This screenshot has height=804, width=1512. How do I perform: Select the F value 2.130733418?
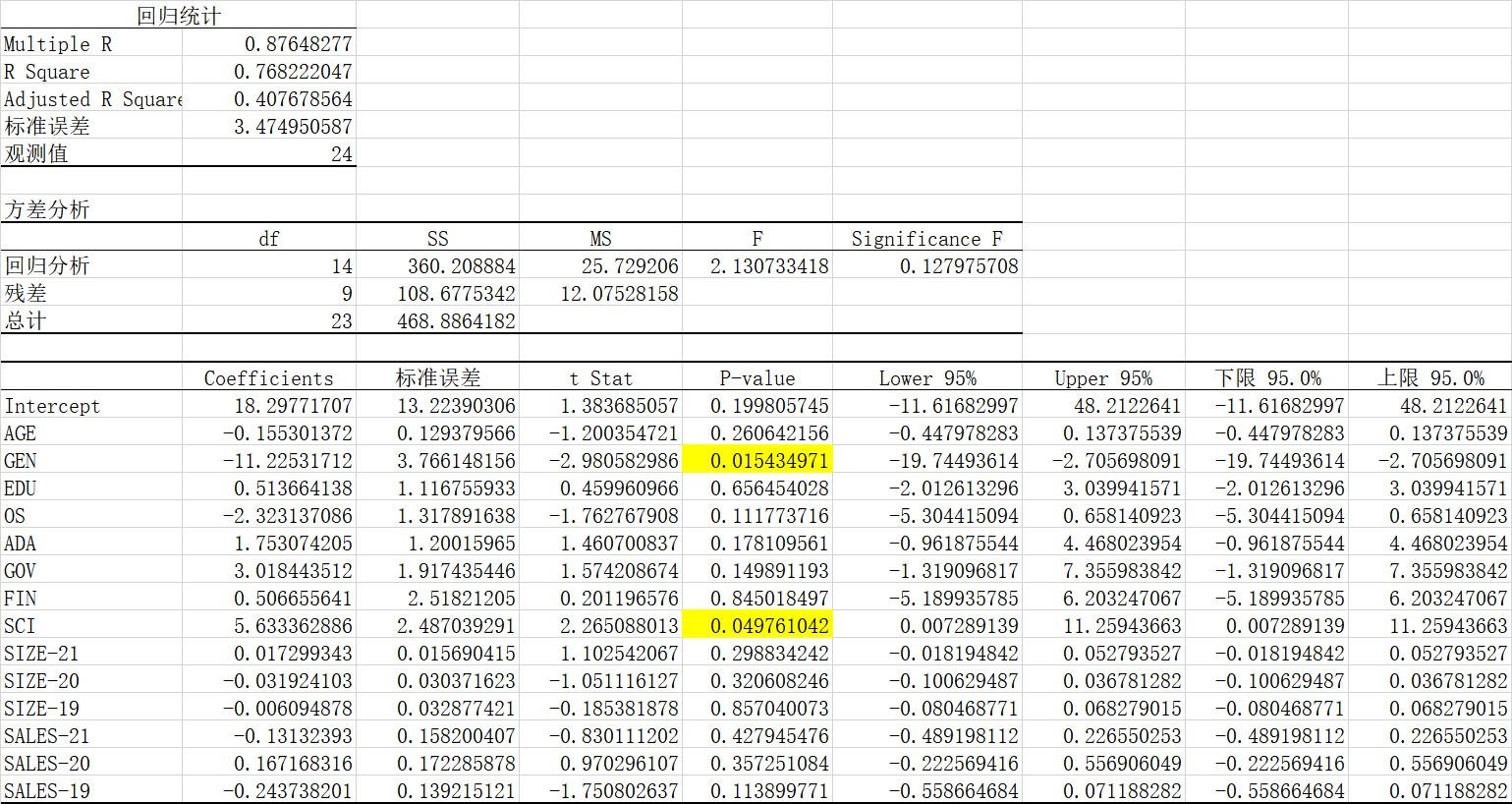tap(757, 266)
